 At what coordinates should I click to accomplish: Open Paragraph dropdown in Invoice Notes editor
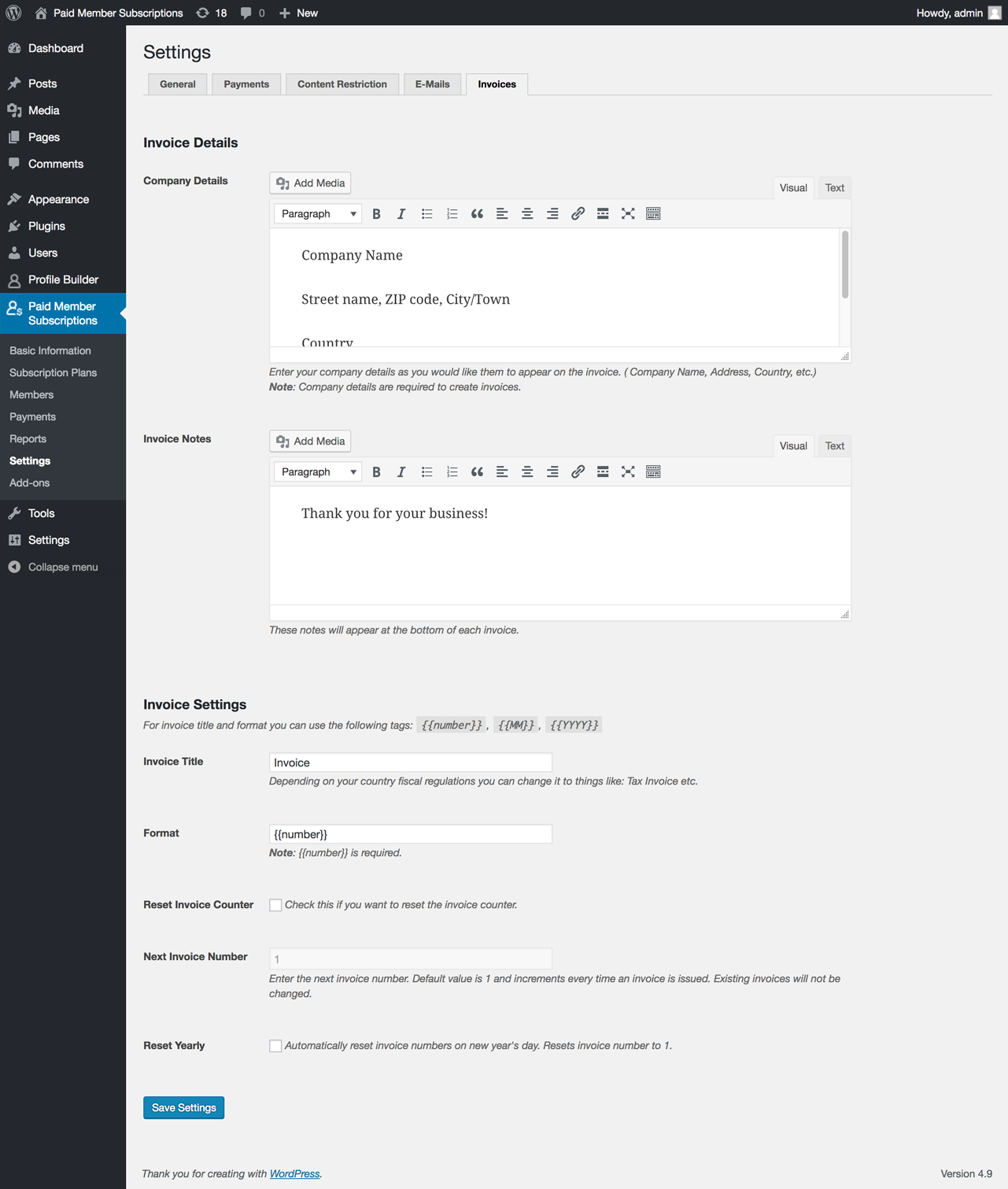click(x=318, y=472)
